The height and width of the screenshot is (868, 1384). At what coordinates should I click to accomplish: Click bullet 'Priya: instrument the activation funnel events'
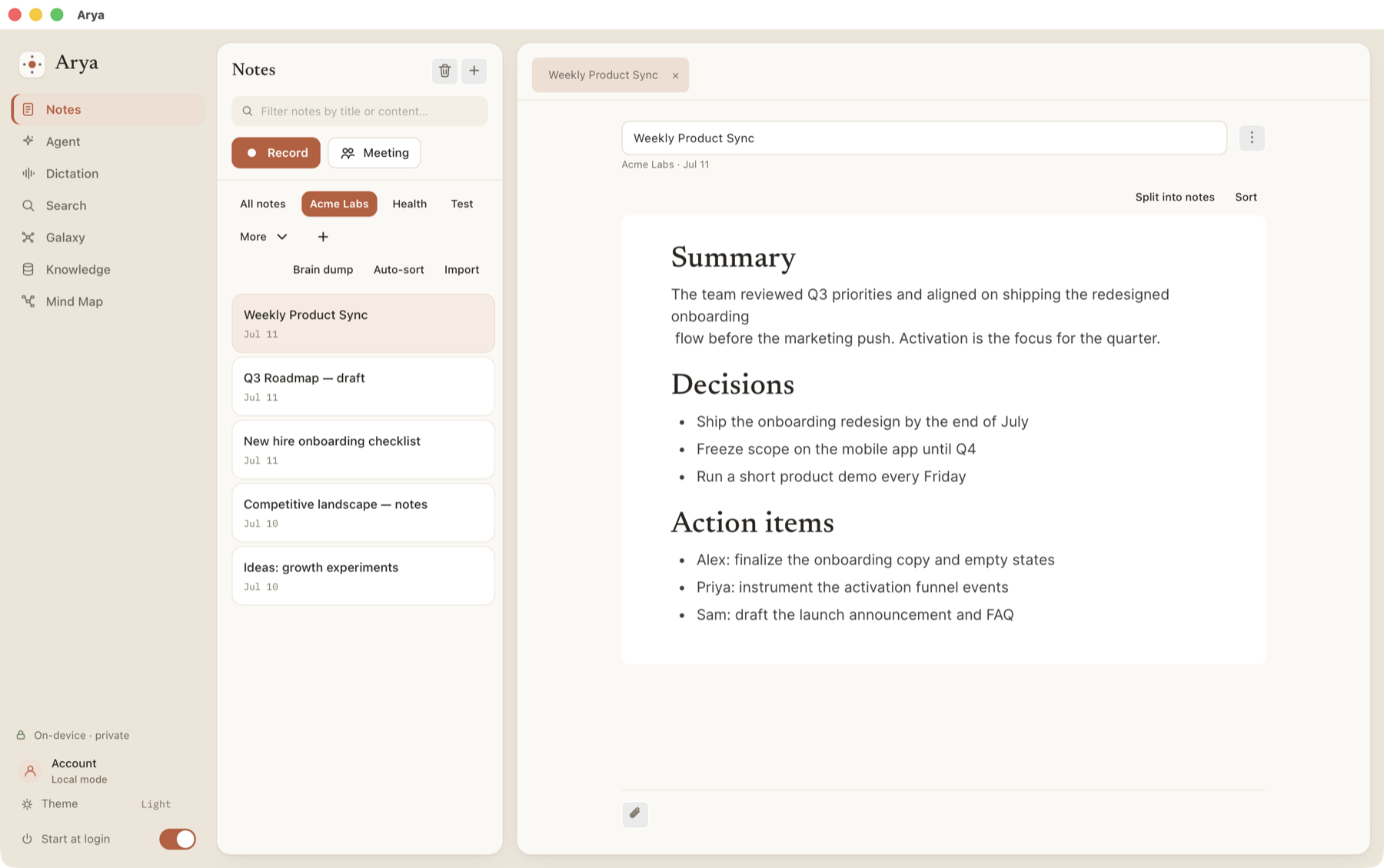coord(852,587)
